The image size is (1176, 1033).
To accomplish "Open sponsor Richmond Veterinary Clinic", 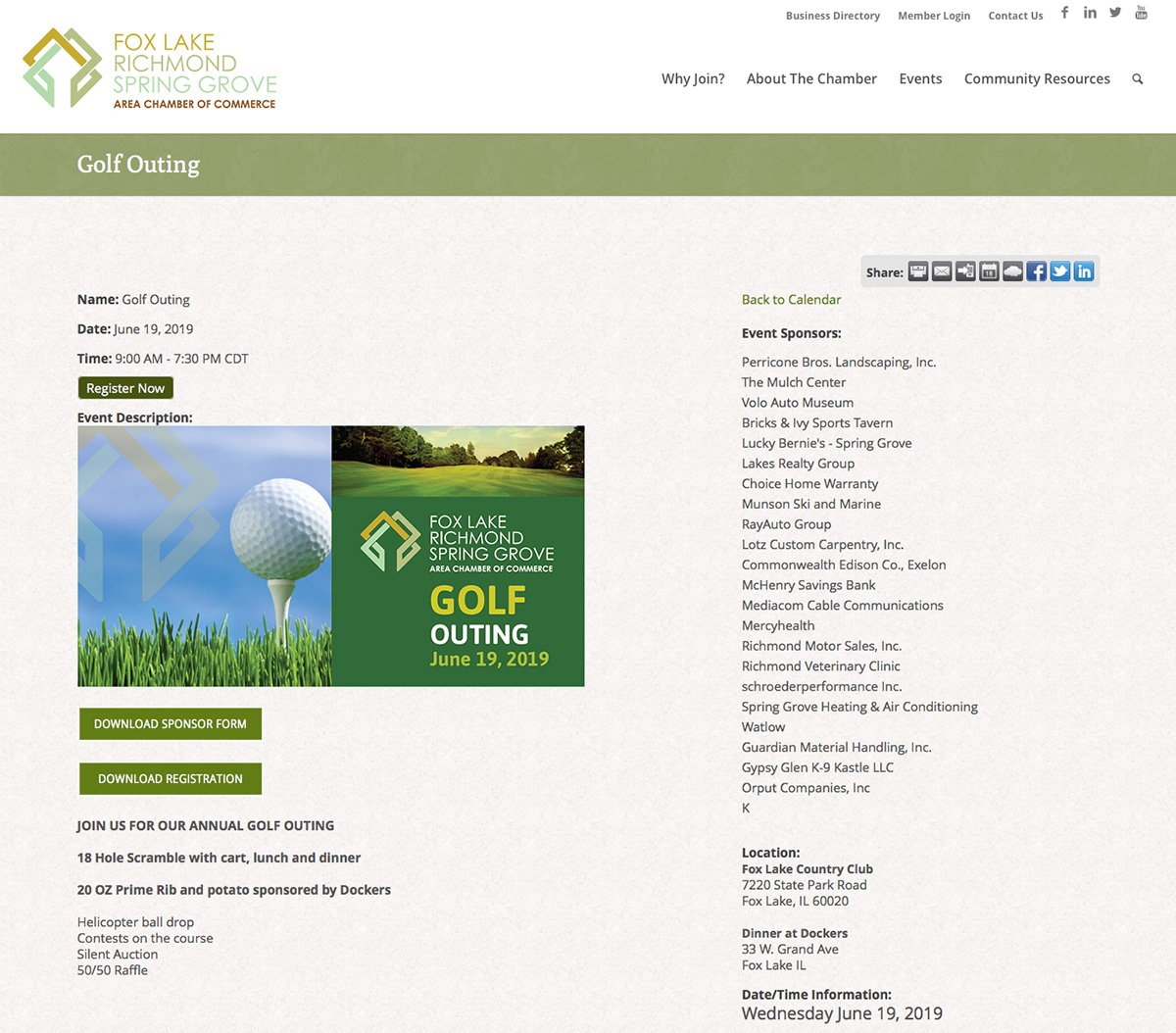I will click(821, 666).
